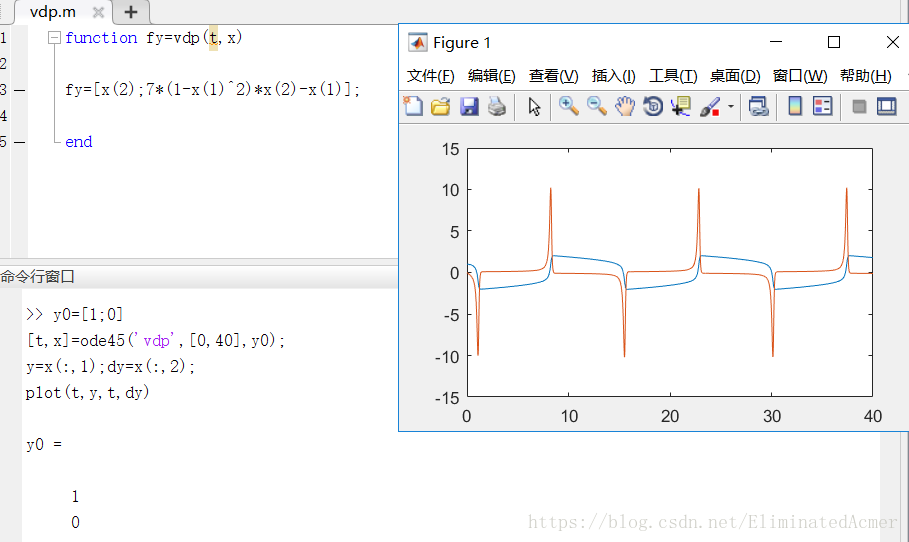
Task: Print the figure using the printer icon
Action: pyautogui.click(x=497, y=106)
